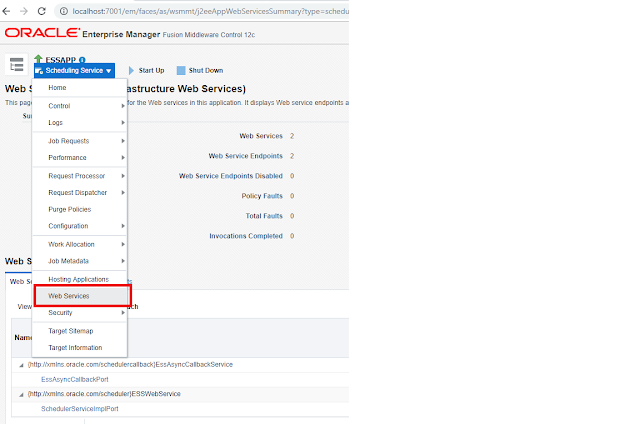Expand the Request Processor submenu
Viewport: 640px width, 424px height.
pyautogui.click(x=80, y=176)
